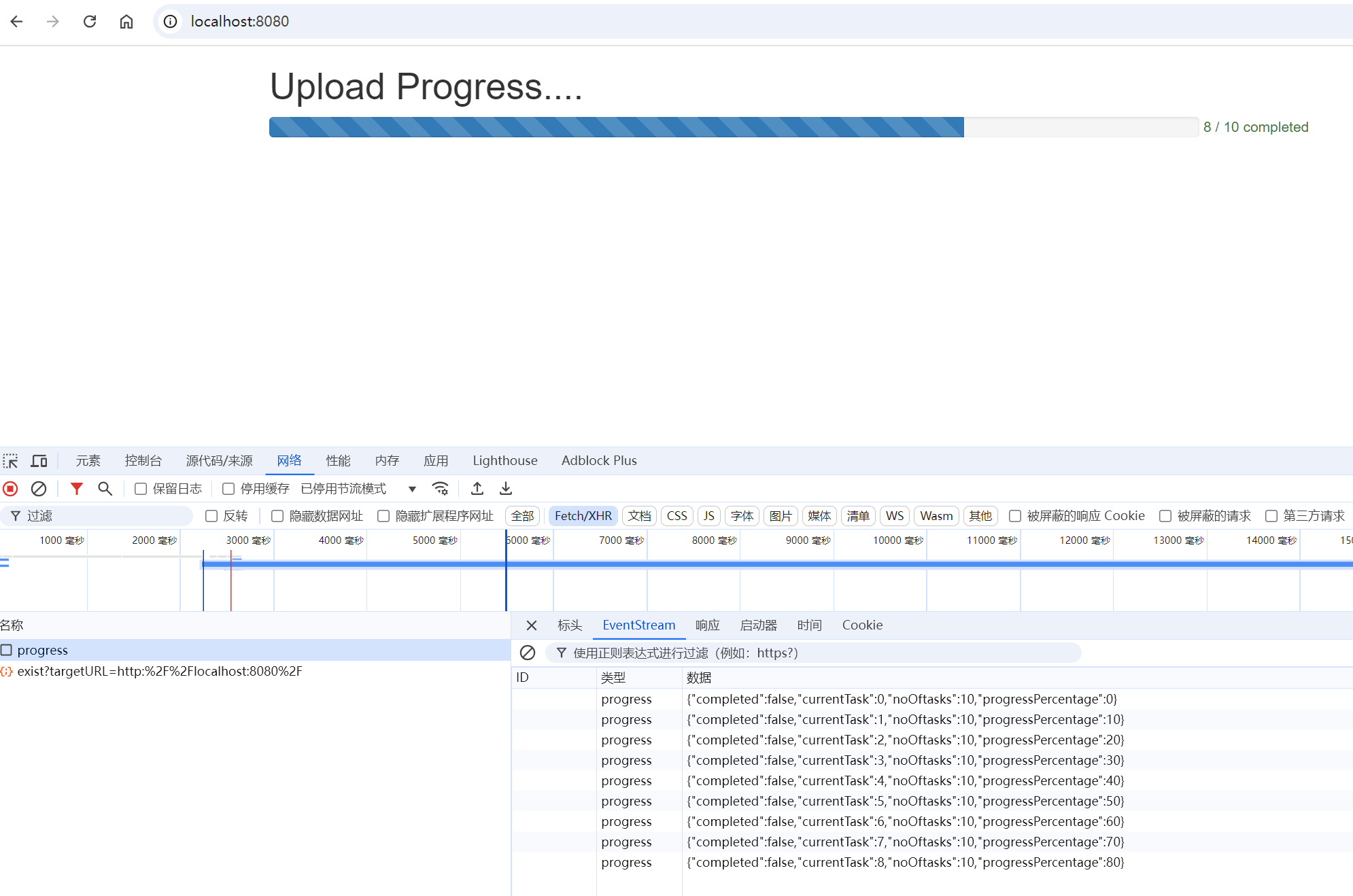The width and height of the screenshot is (1353, 896).
Task: Check the 停用缓存 checkbox
Action: click(228, 489)
